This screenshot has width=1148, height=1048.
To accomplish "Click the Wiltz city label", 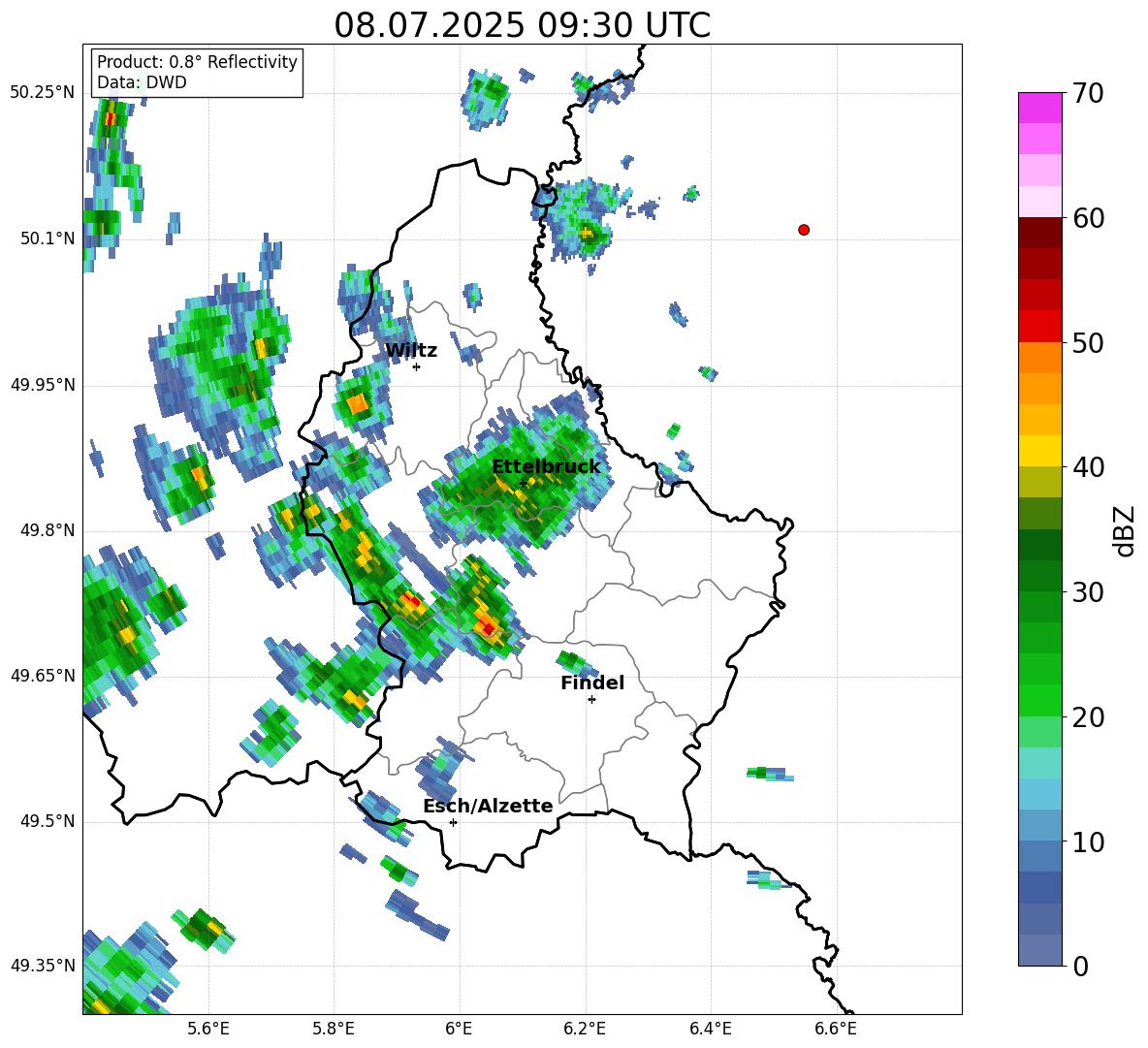I will [x=411, y=351].
